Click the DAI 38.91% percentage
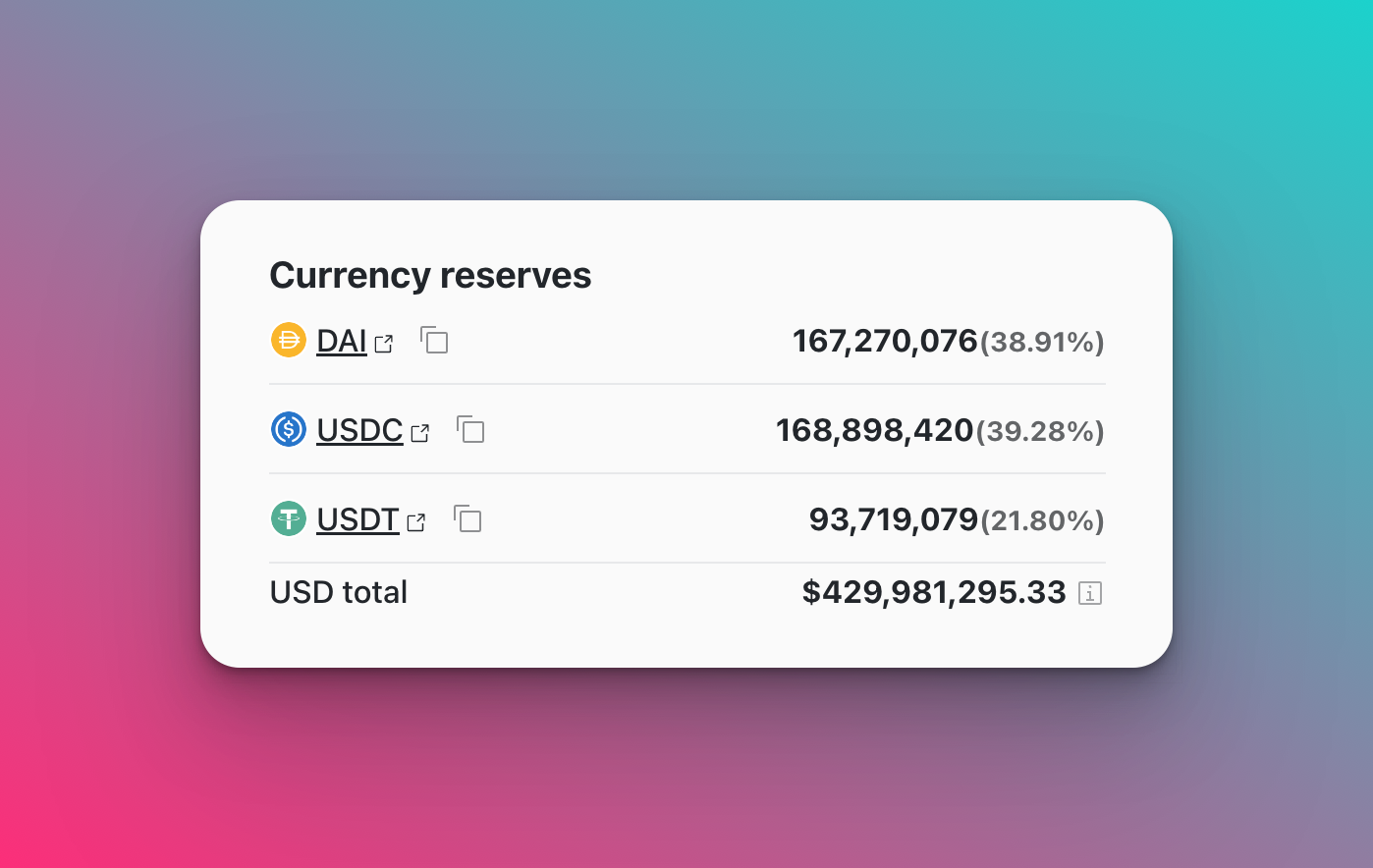 (1042, 342)
